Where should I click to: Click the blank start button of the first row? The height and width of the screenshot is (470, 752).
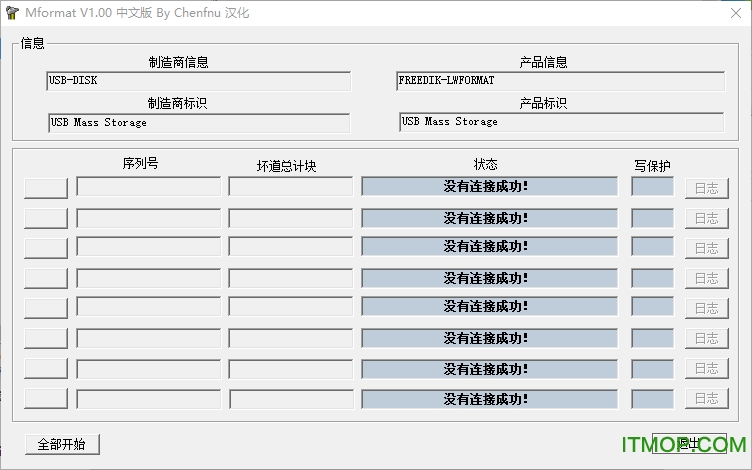tap(46, 188)
